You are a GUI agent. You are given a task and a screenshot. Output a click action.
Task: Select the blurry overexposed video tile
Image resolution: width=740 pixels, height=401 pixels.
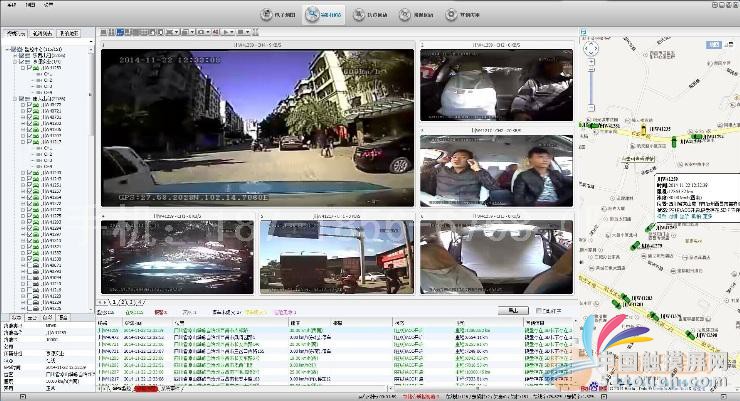coord(177,257)
